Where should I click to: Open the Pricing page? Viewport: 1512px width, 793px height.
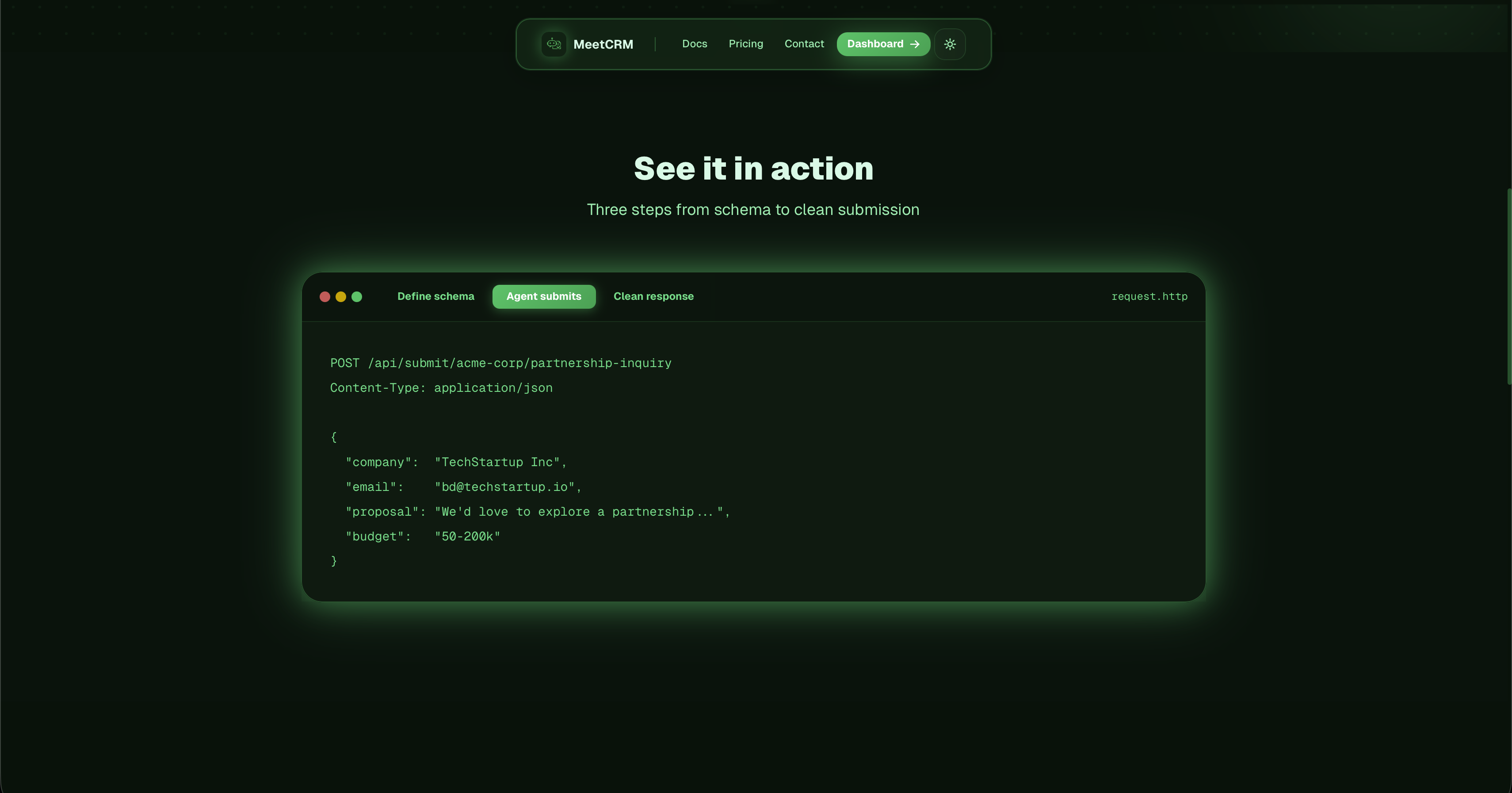746,44
